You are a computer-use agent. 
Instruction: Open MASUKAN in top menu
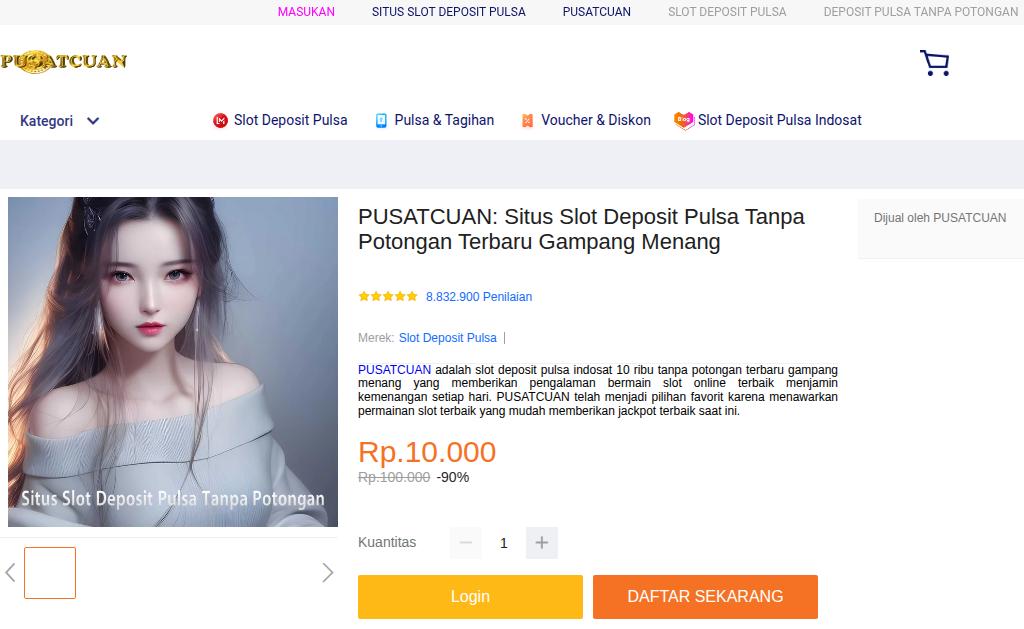306,12
